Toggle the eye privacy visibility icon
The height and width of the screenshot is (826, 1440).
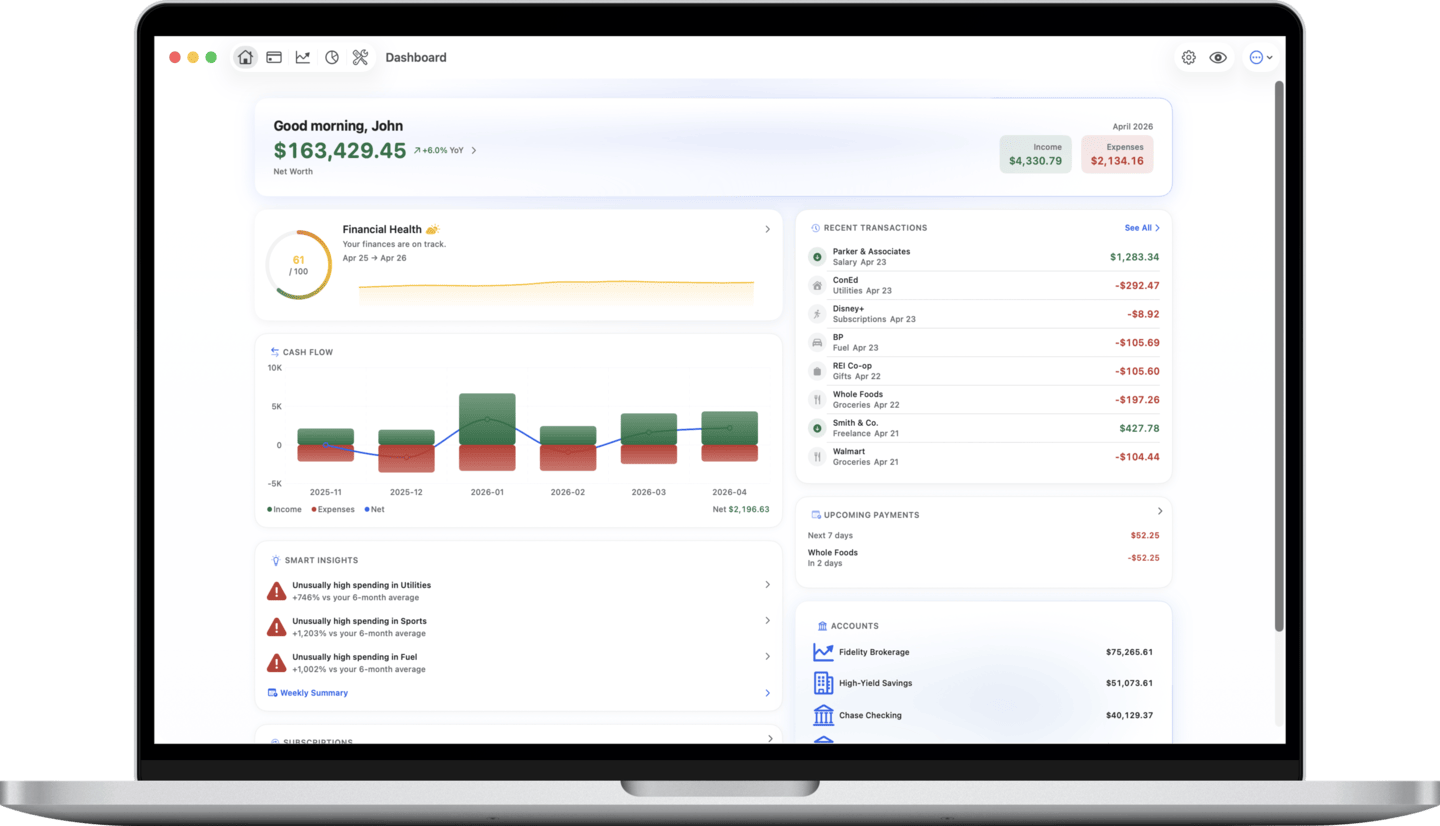pyautogui.click(x=1218, y=58)
